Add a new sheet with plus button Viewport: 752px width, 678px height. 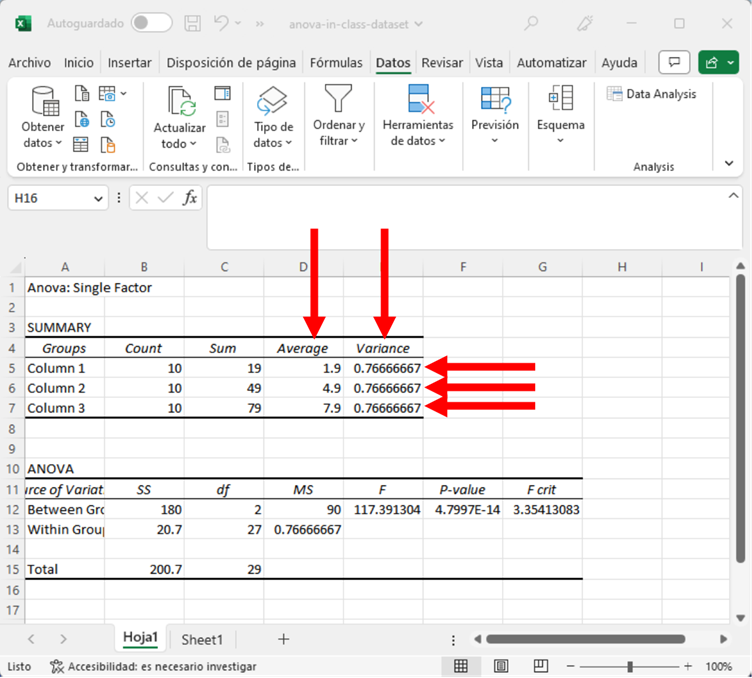point(283,639)
